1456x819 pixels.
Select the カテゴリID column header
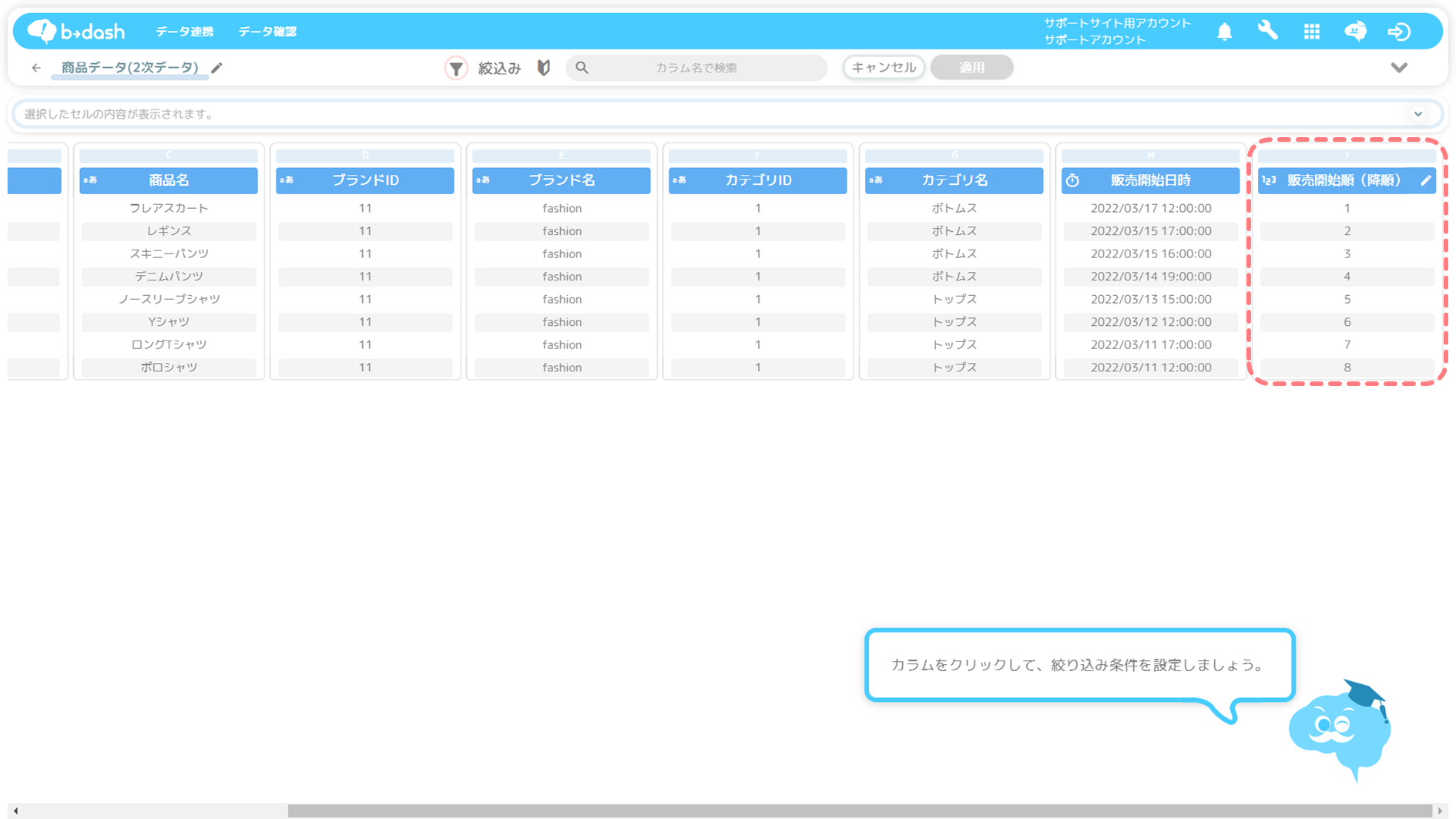pyautogui.click(x=758, y=180)
